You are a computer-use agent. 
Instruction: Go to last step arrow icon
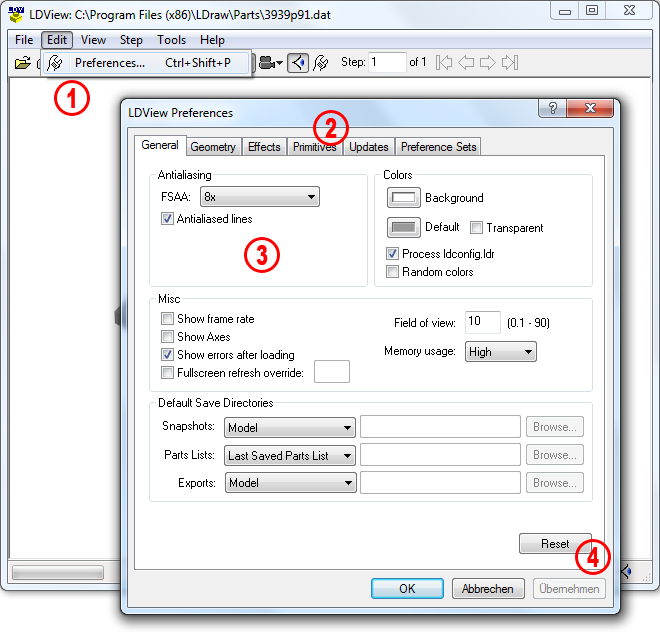(510, 63)
